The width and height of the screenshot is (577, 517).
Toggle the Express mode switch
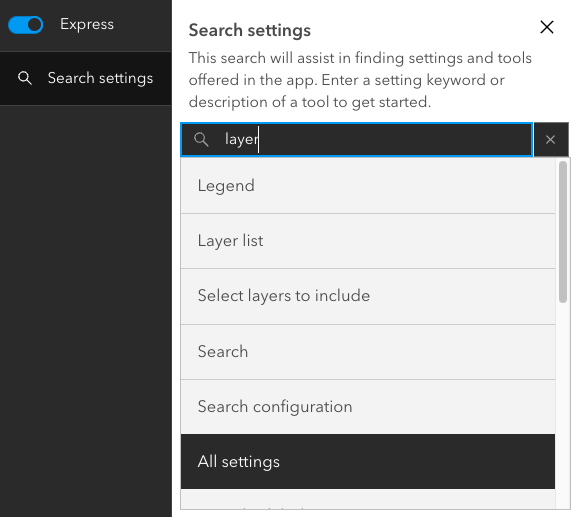(x=25, y=25)
